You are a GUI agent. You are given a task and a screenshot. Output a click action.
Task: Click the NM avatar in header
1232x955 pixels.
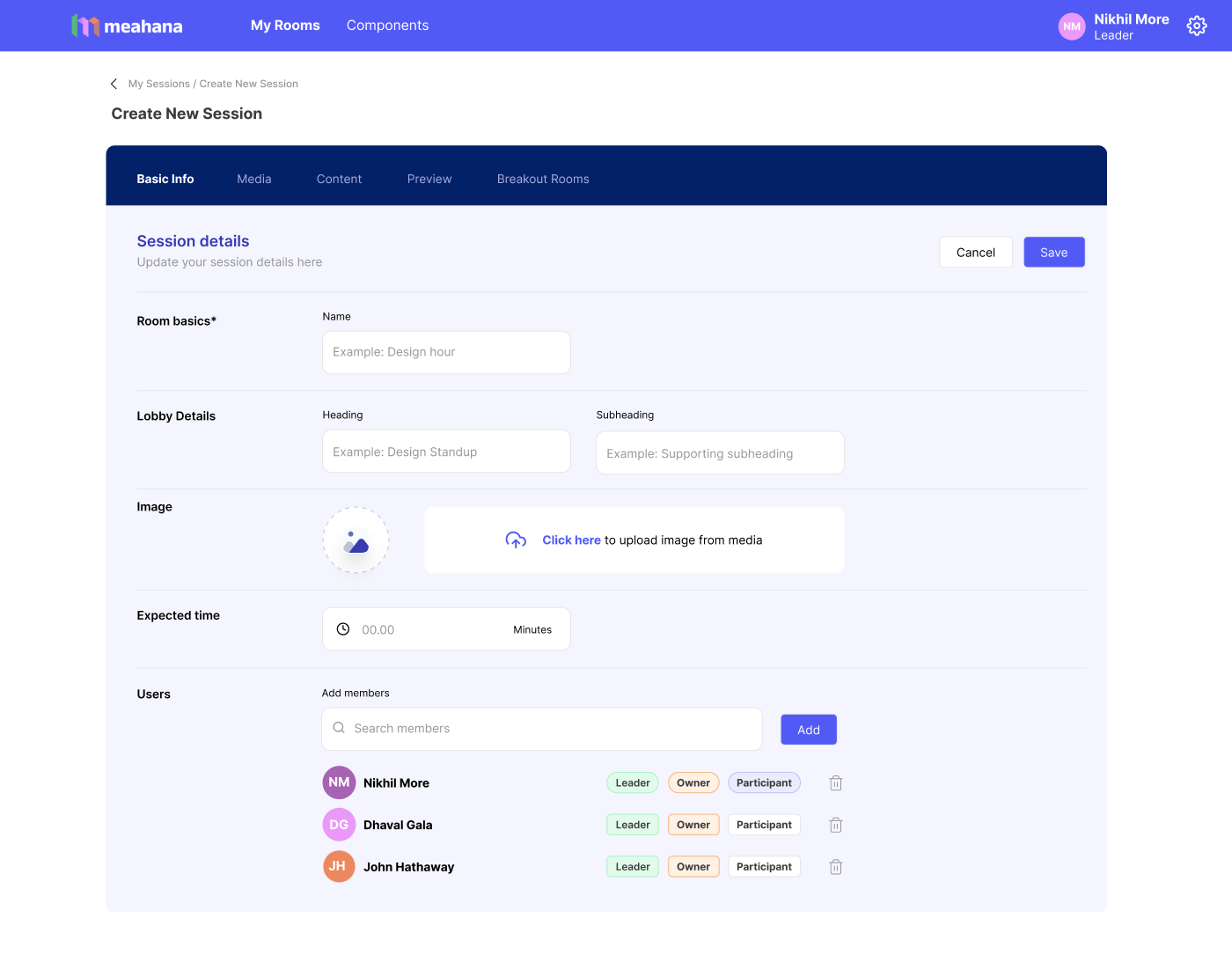[x=1072, y=26]
